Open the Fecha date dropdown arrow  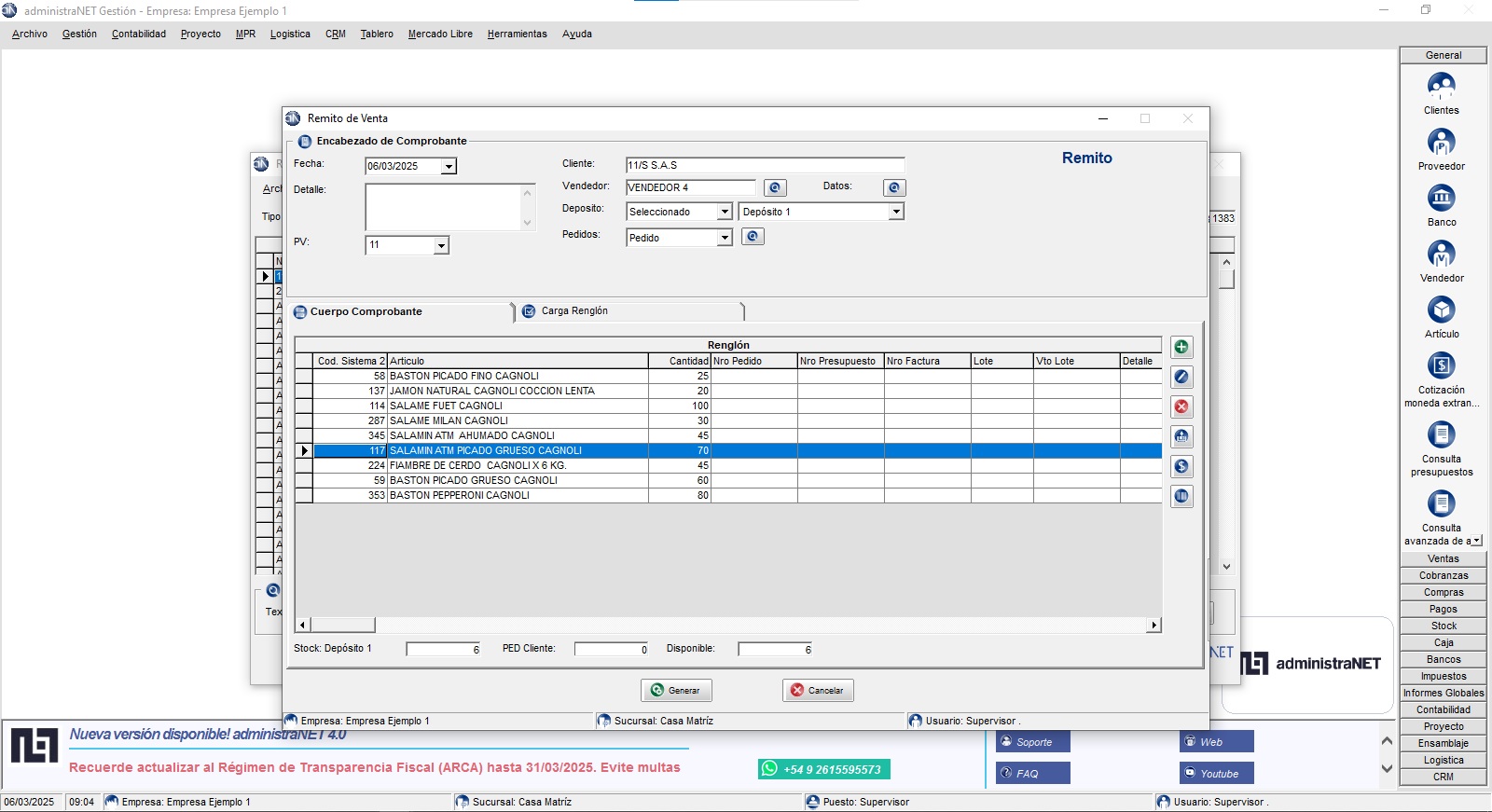pyautogui.click(x=449, y=167)
